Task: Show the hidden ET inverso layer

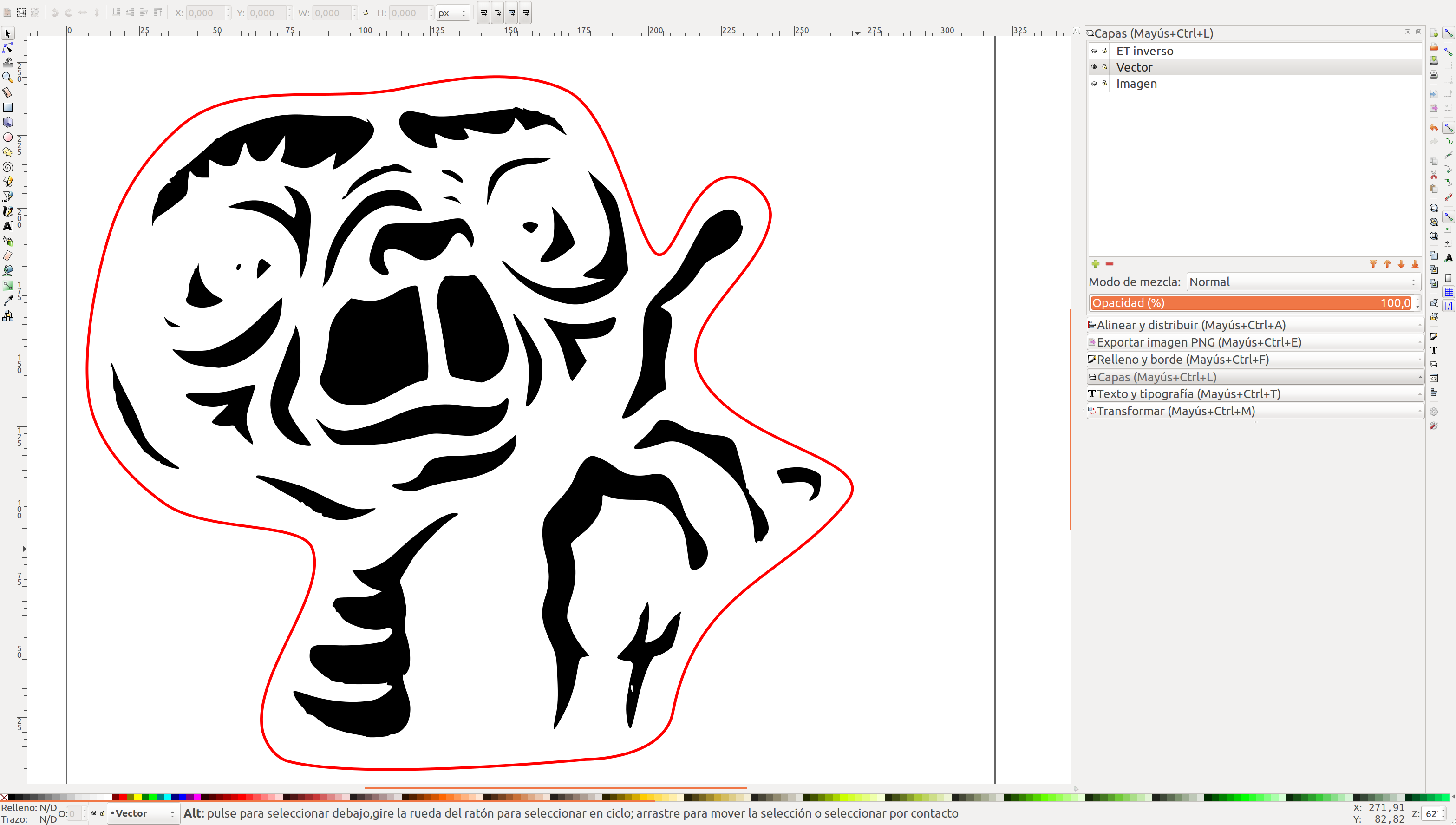Action: coord(1094,51)
